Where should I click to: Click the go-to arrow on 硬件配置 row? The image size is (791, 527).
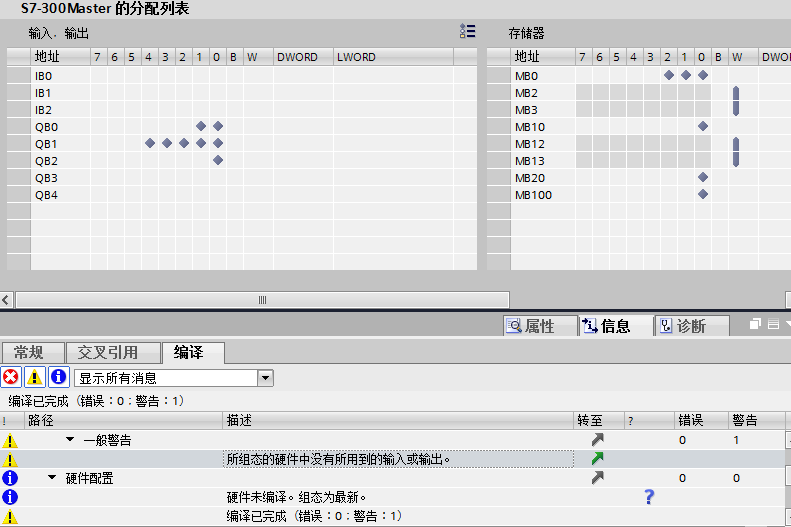pos(597,477)
